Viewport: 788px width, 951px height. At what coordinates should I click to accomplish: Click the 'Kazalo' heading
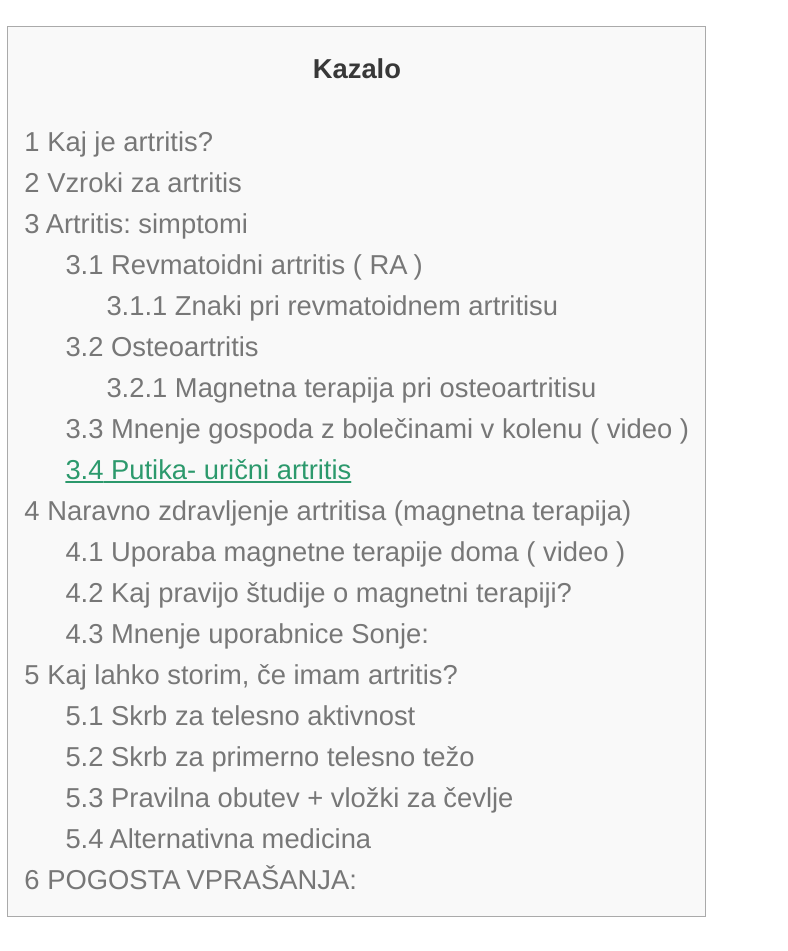click(x=357, y=69)
